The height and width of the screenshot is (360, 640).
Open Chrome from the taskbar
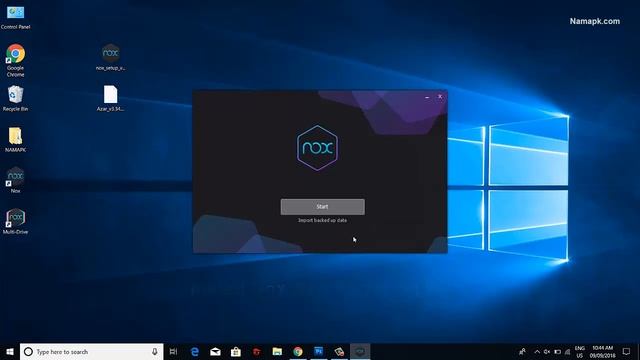[298, 351]
